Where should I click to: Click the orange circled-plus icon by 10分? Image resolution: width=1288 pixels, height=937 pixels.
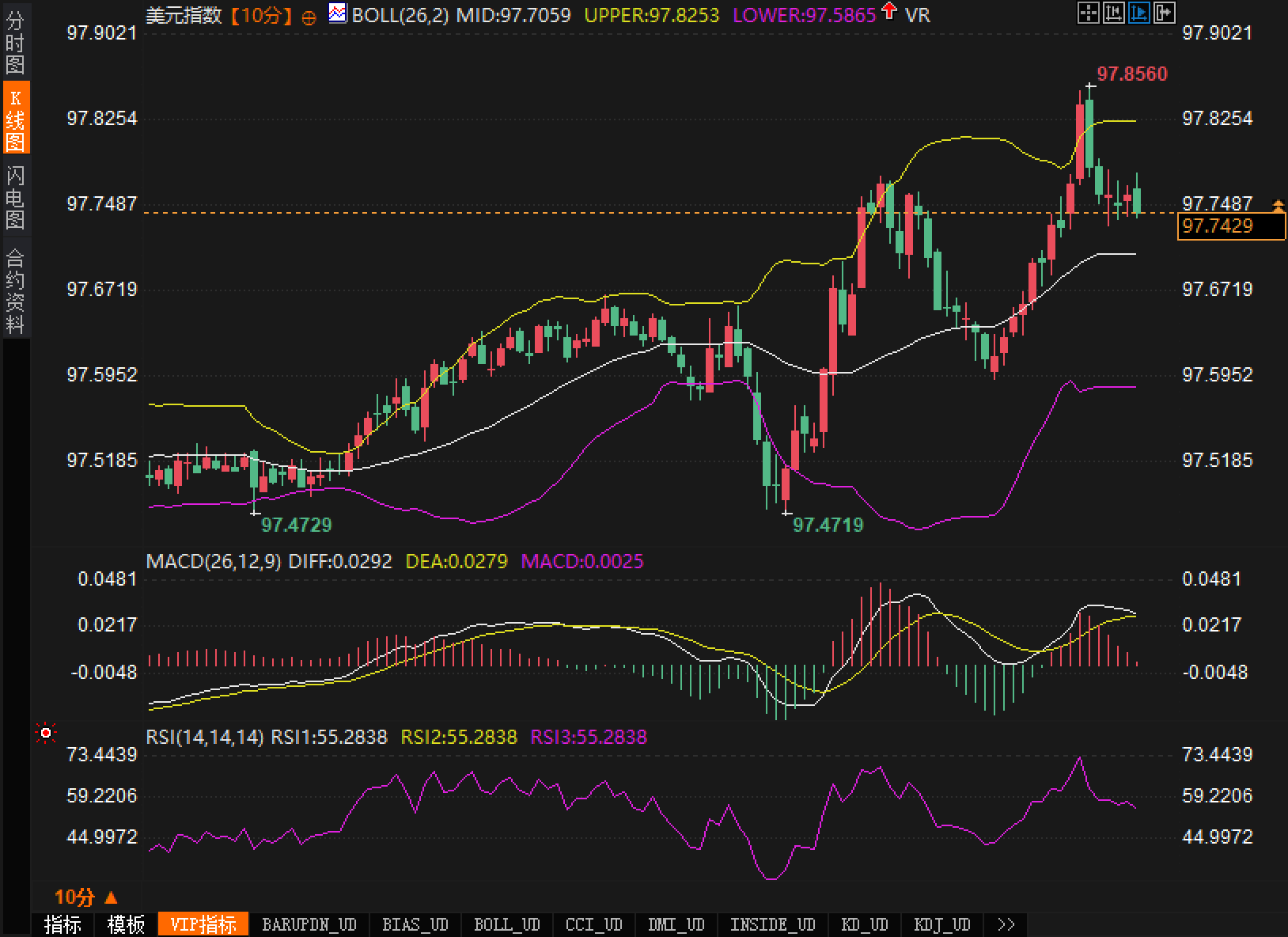[309, 17]
